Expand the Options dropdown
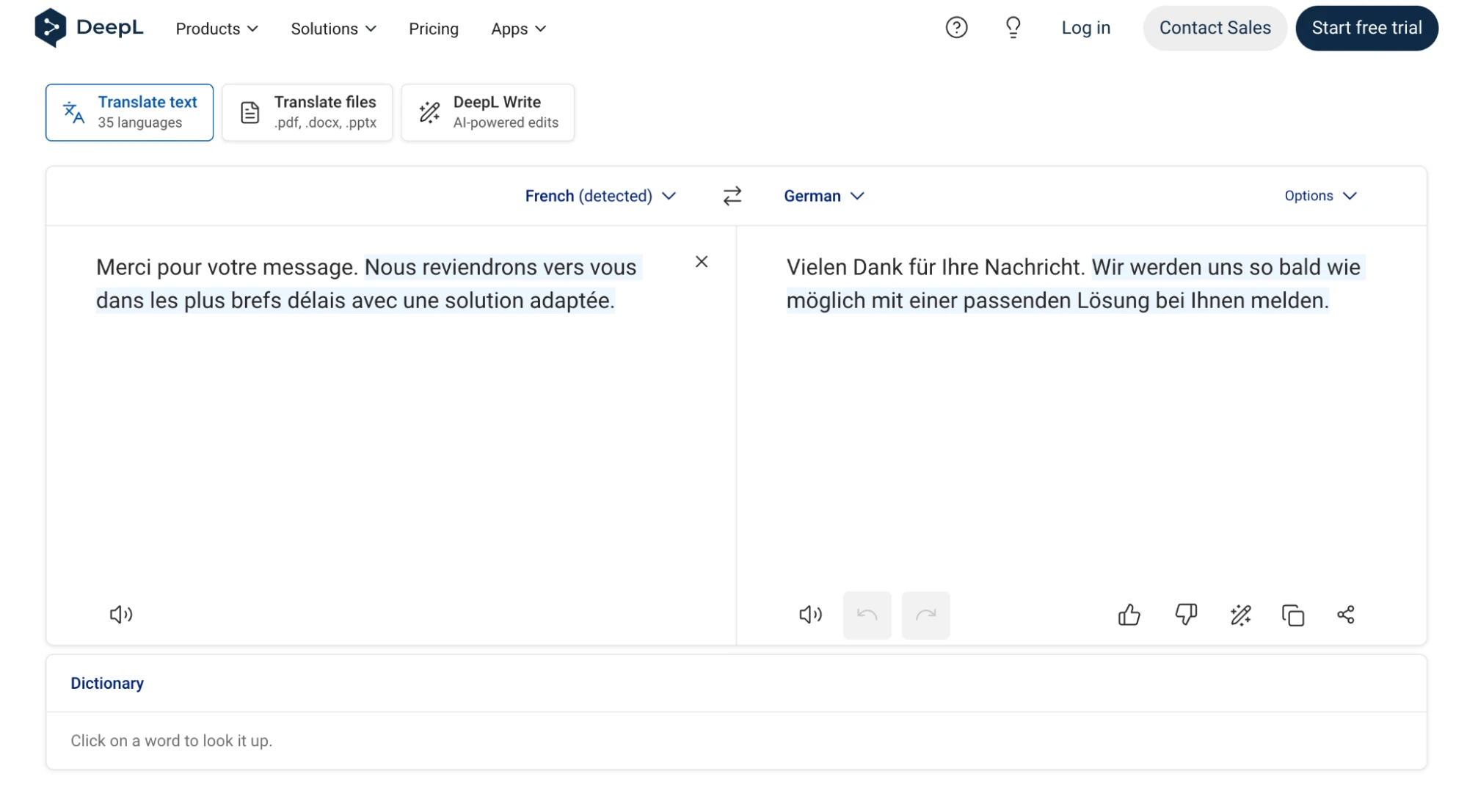1467x812 pixels. 1319,196
